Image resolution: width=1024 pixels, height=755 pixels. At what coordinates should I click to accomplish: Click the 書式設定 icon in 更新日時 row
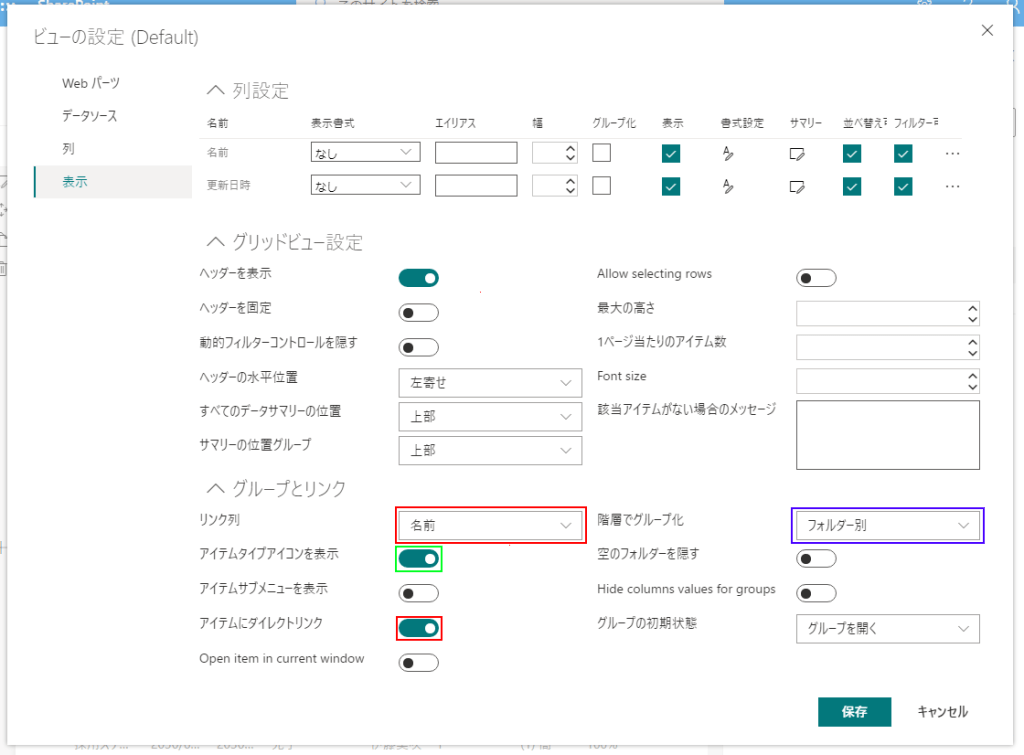coord(727,186)
